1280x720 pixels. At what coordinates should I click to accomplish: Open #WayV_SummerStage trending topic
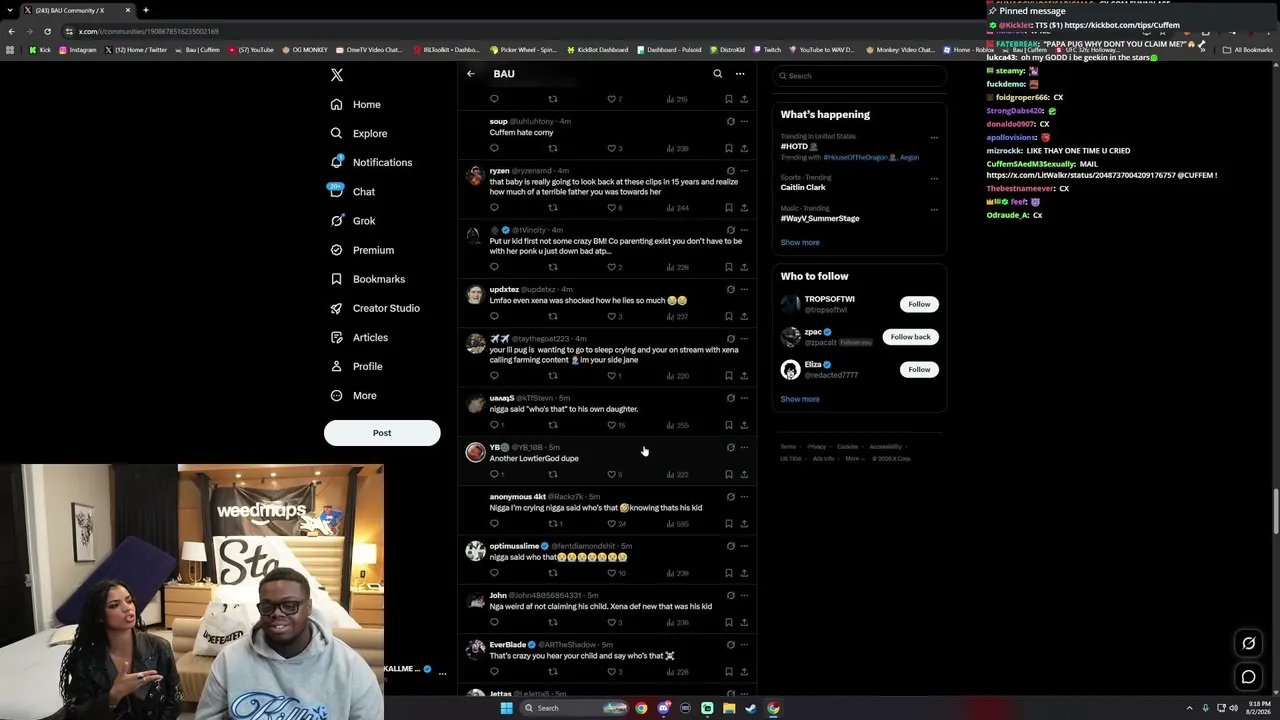click(x=820, y=218)
